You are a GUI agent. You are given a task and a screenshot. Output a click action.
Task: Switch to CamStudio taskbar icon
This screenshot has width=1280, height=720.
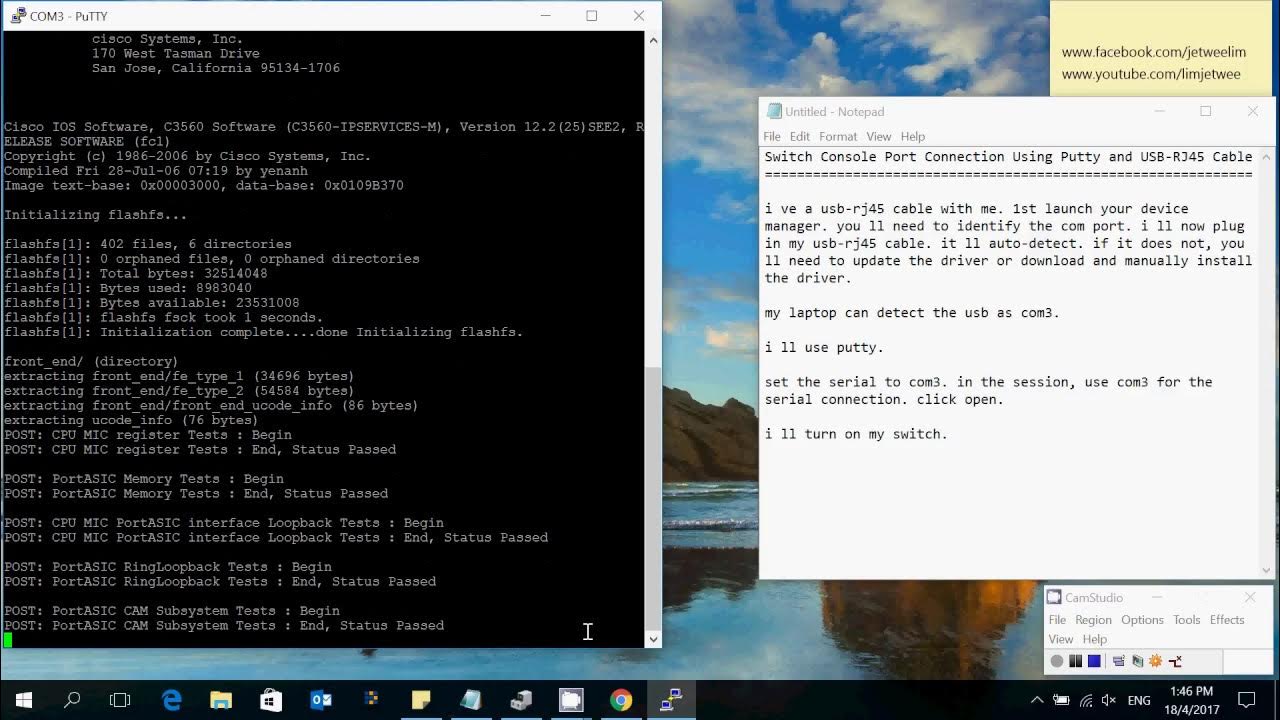point(571,700)
